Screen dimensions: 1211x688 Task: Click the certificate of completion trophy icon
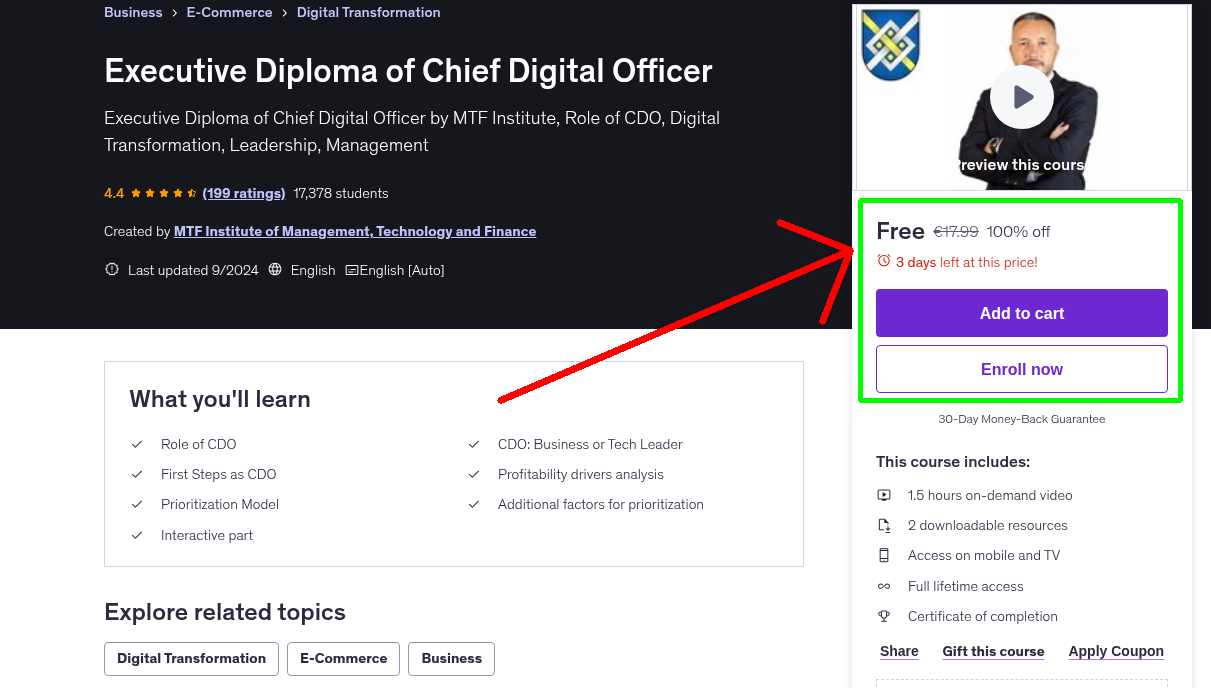coord(884,616)
